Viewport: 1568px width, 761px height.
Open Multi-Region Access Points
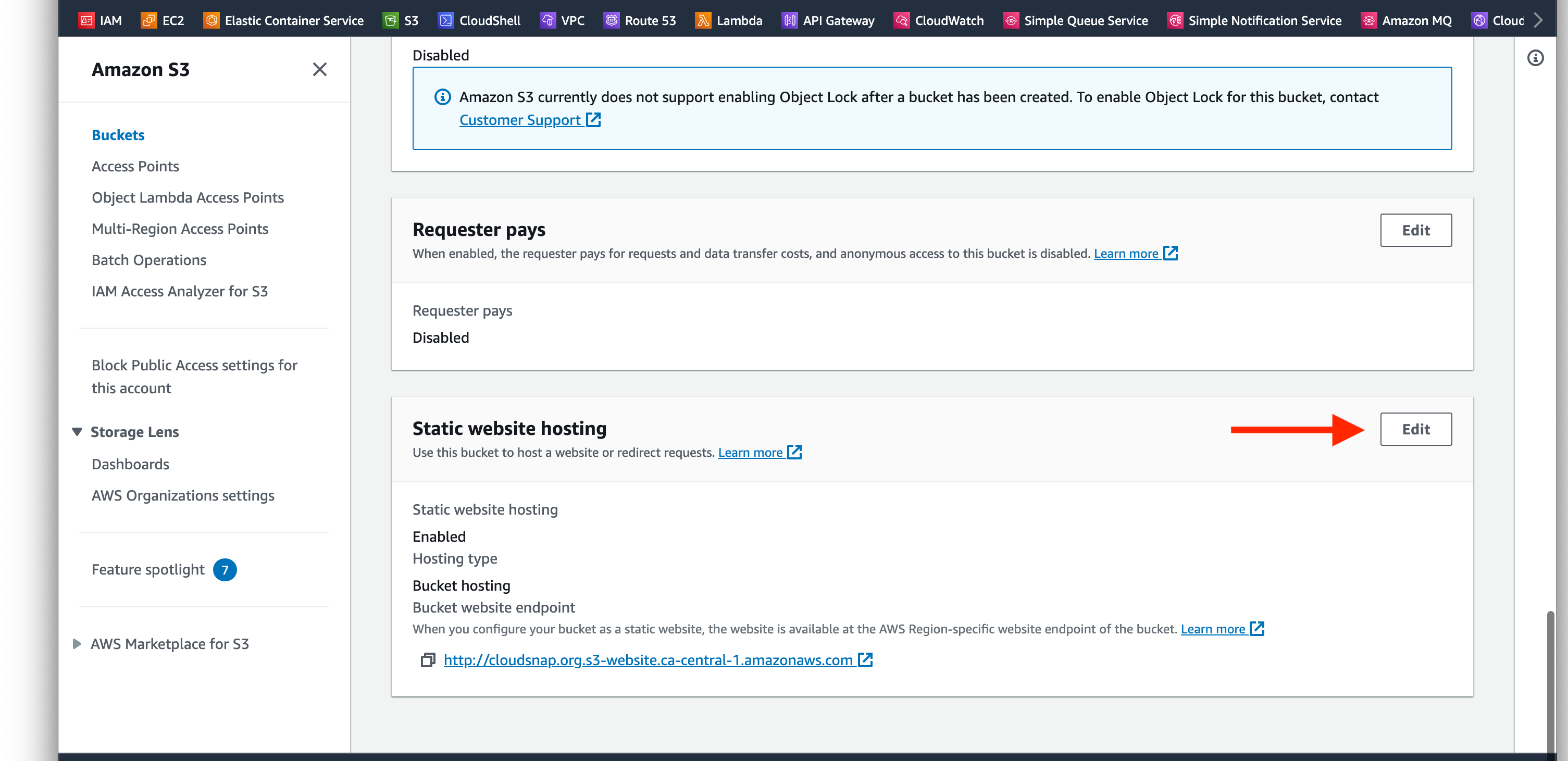coord(180,228)
